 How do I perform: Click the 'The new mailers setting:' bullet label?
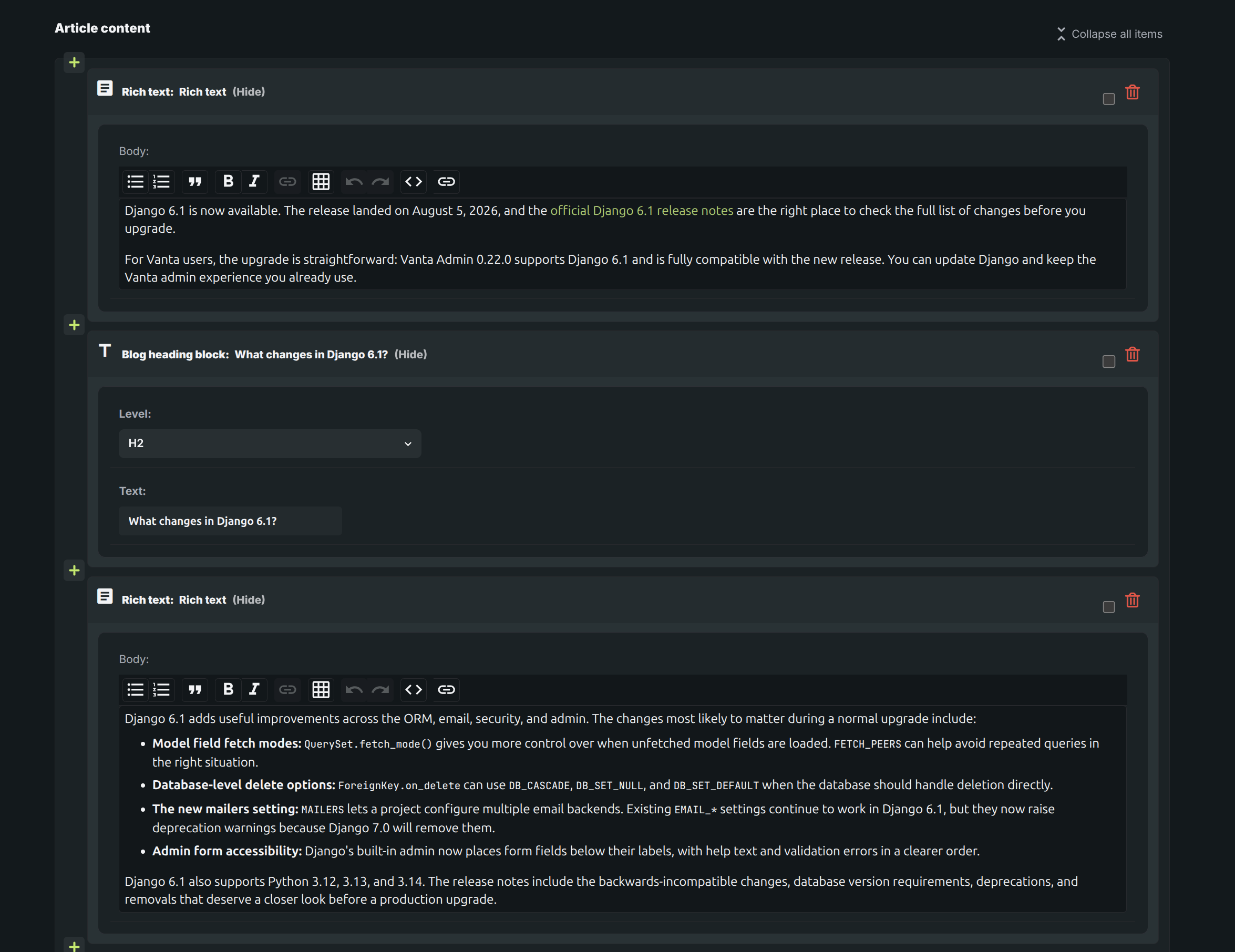(225, 809)
